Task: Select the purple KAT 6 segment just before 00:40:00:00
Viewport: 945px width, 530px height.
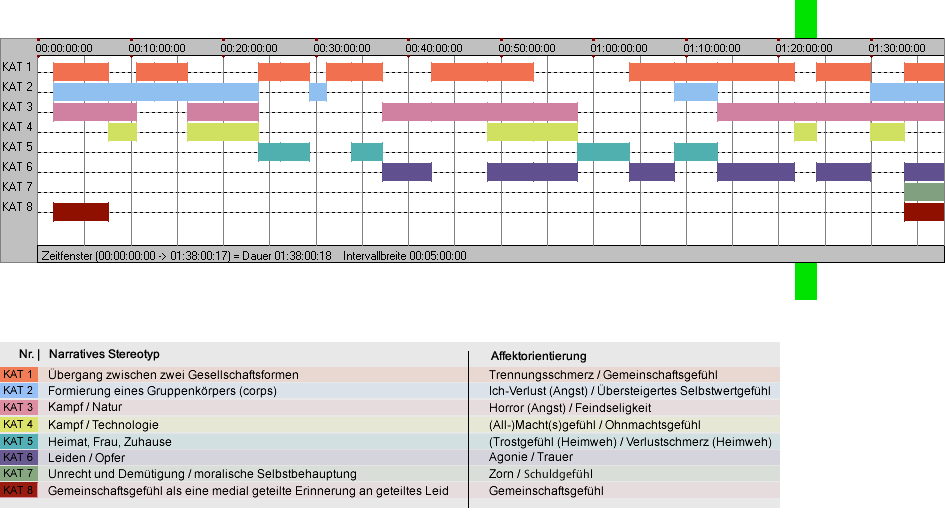Action: [407, 172]
